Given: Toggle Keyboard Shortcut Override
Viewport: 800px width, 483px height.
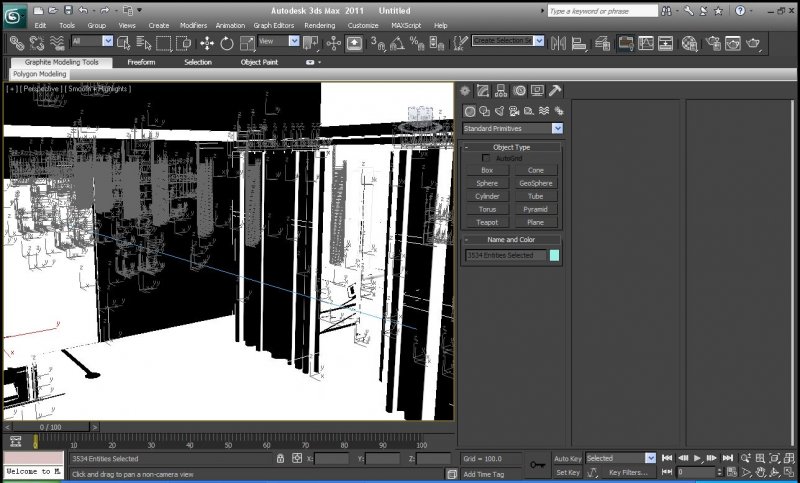Looking at the screenshot, I should click(x=355, y=43).
